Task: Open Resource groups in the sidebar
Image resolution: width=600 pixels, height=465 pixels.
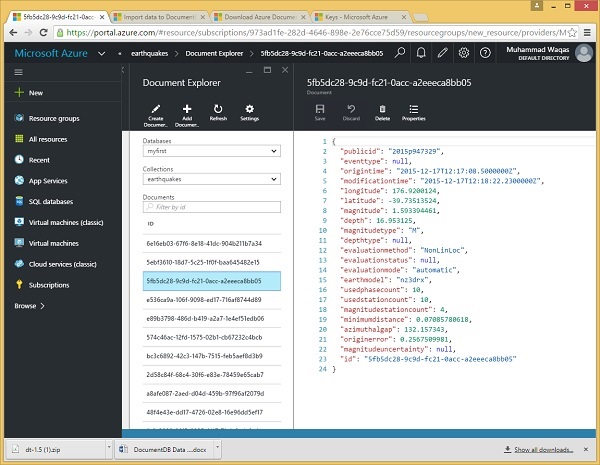Action: [52, 118]
